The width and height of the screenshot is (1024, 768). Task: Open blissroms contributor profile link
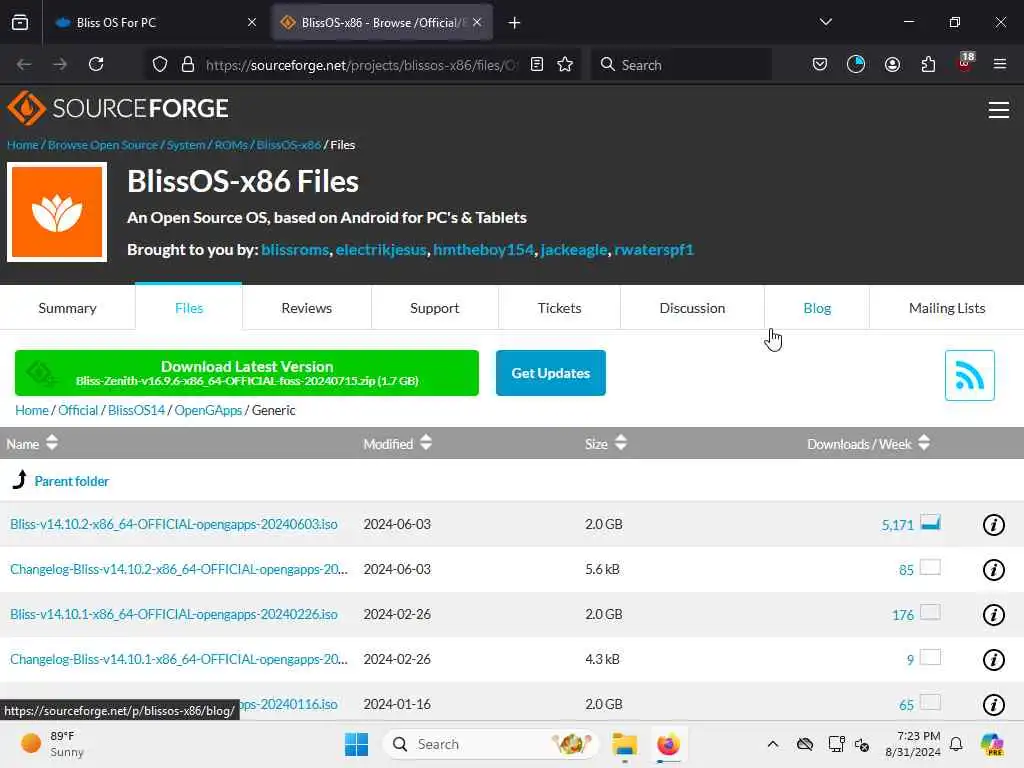[x=295, y=249]
